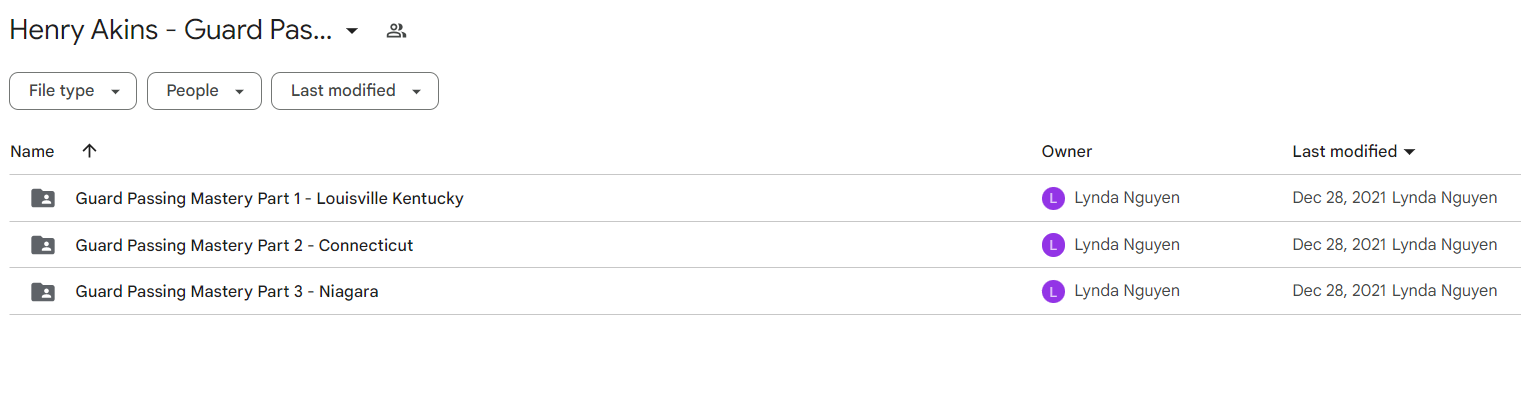Click Lynda Nguyen avatar in Part 2 row

pos(1053,245)
